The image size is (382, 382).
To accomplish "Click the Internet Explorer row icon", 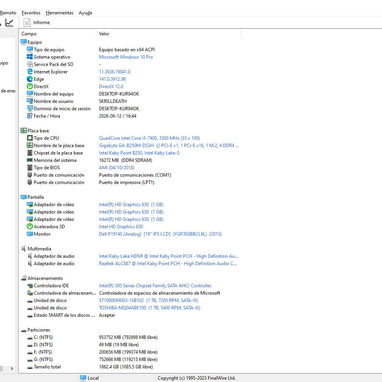I will (x=30, y=71).
